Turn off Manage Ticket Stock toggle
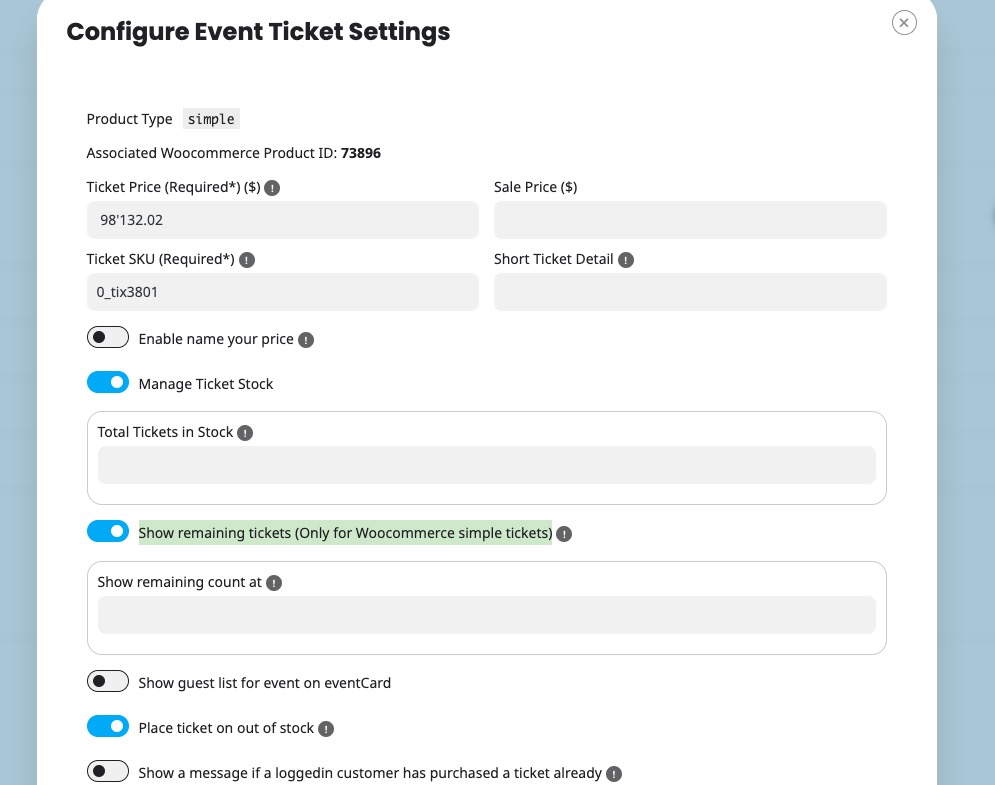Image resolution: width=995 pixels, height=785 pixels. pos(108,383)
